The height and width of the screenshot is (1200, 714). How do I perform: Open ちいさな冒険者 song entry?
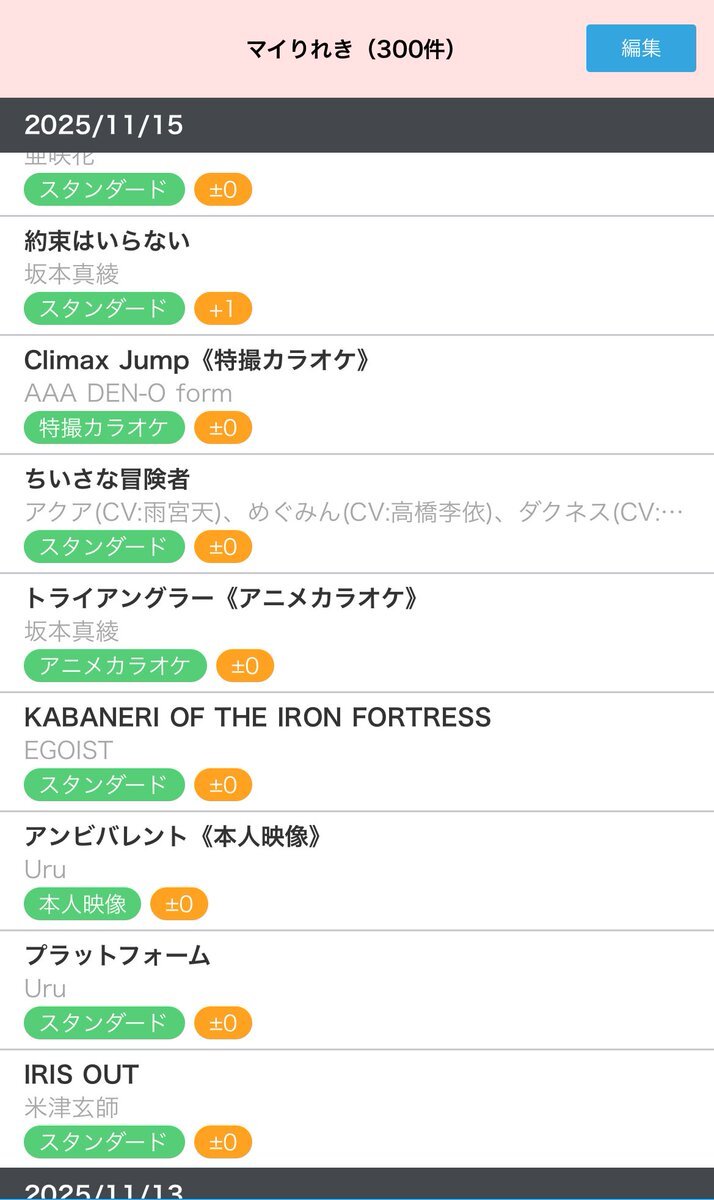point(107,479)
